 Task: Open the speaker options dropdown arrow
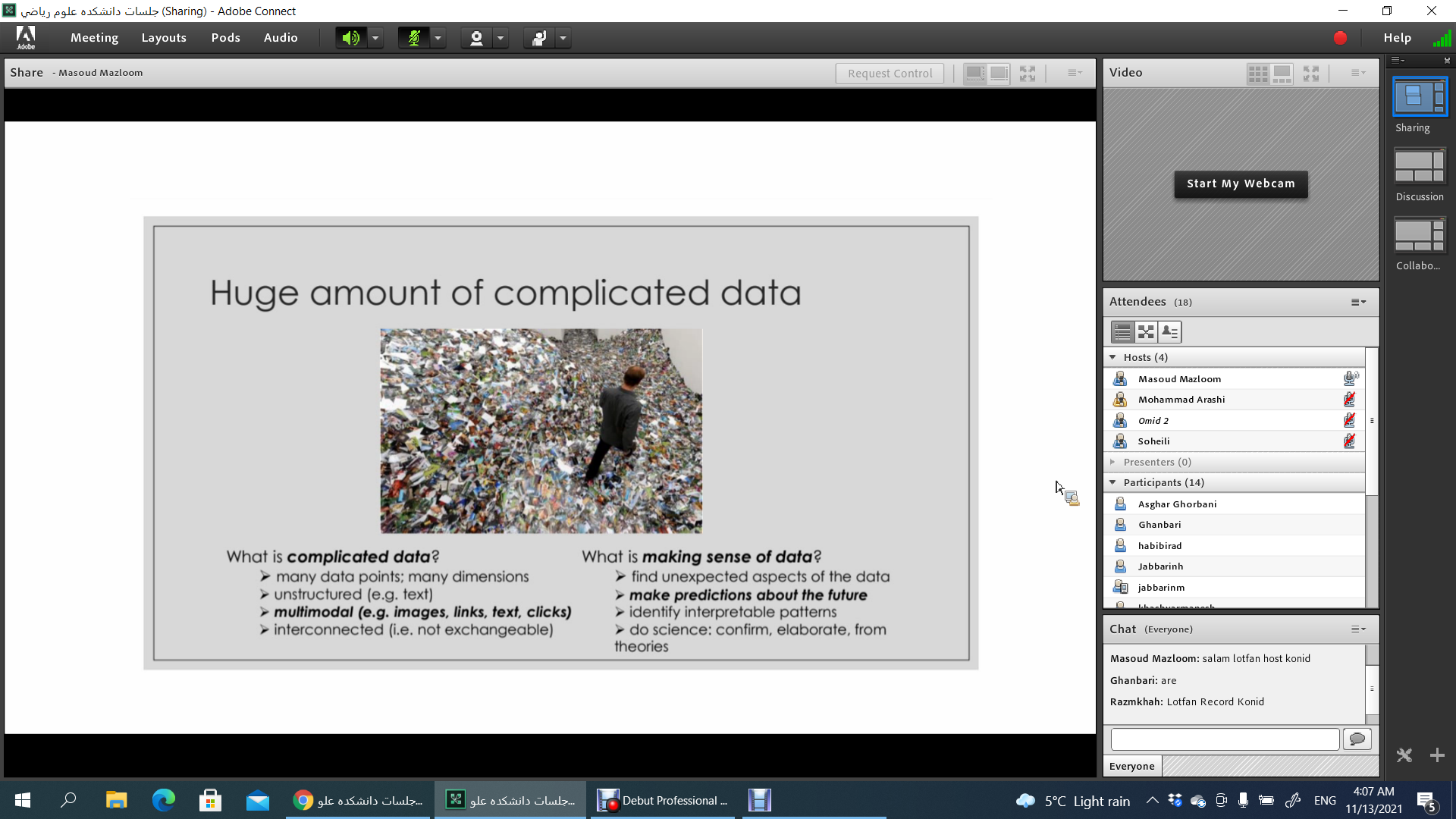coord(375,38)
